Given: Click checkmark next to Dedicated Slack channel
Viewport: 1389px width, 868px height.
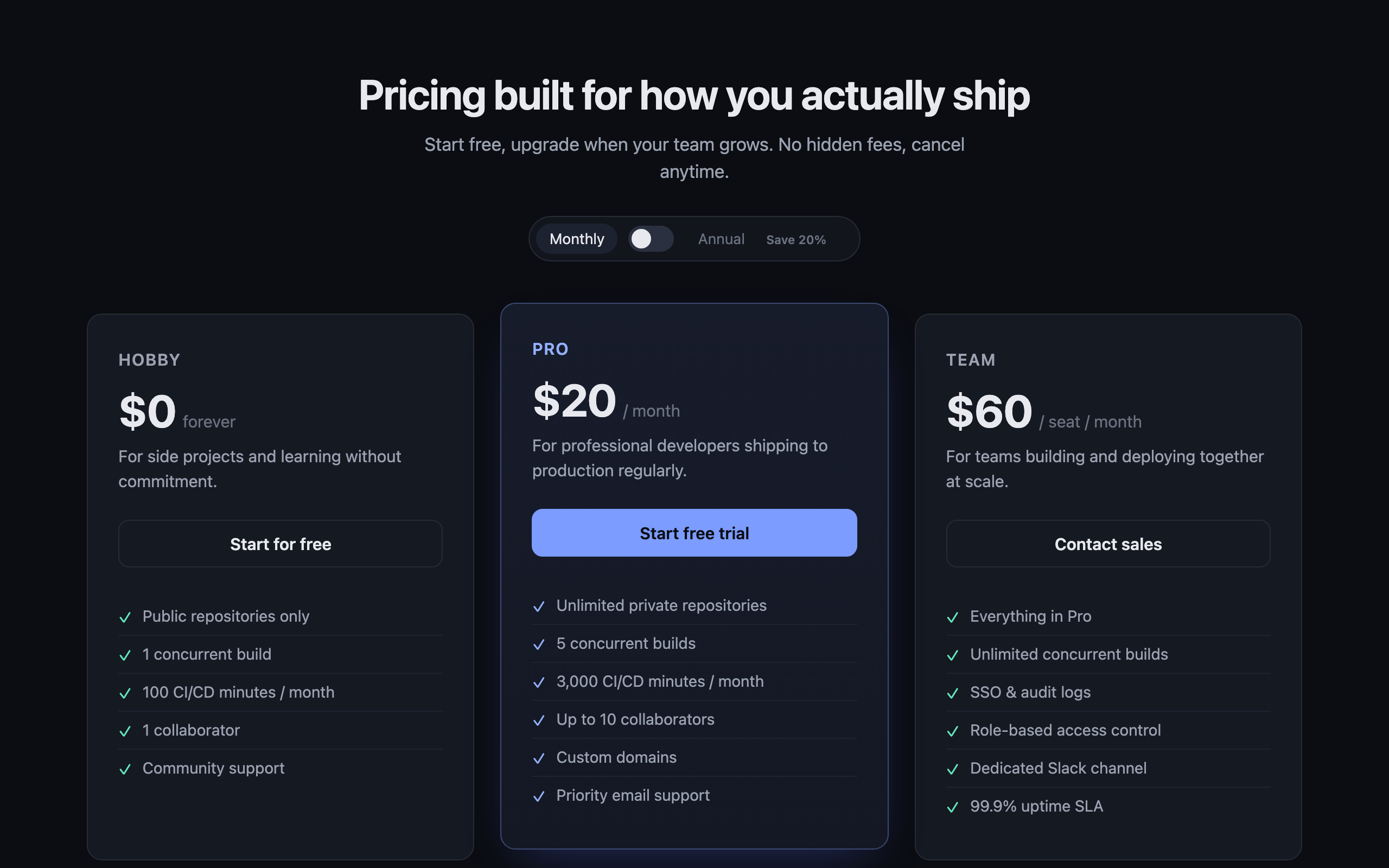Looking at the screenshot, I should (x=953, y=769).
